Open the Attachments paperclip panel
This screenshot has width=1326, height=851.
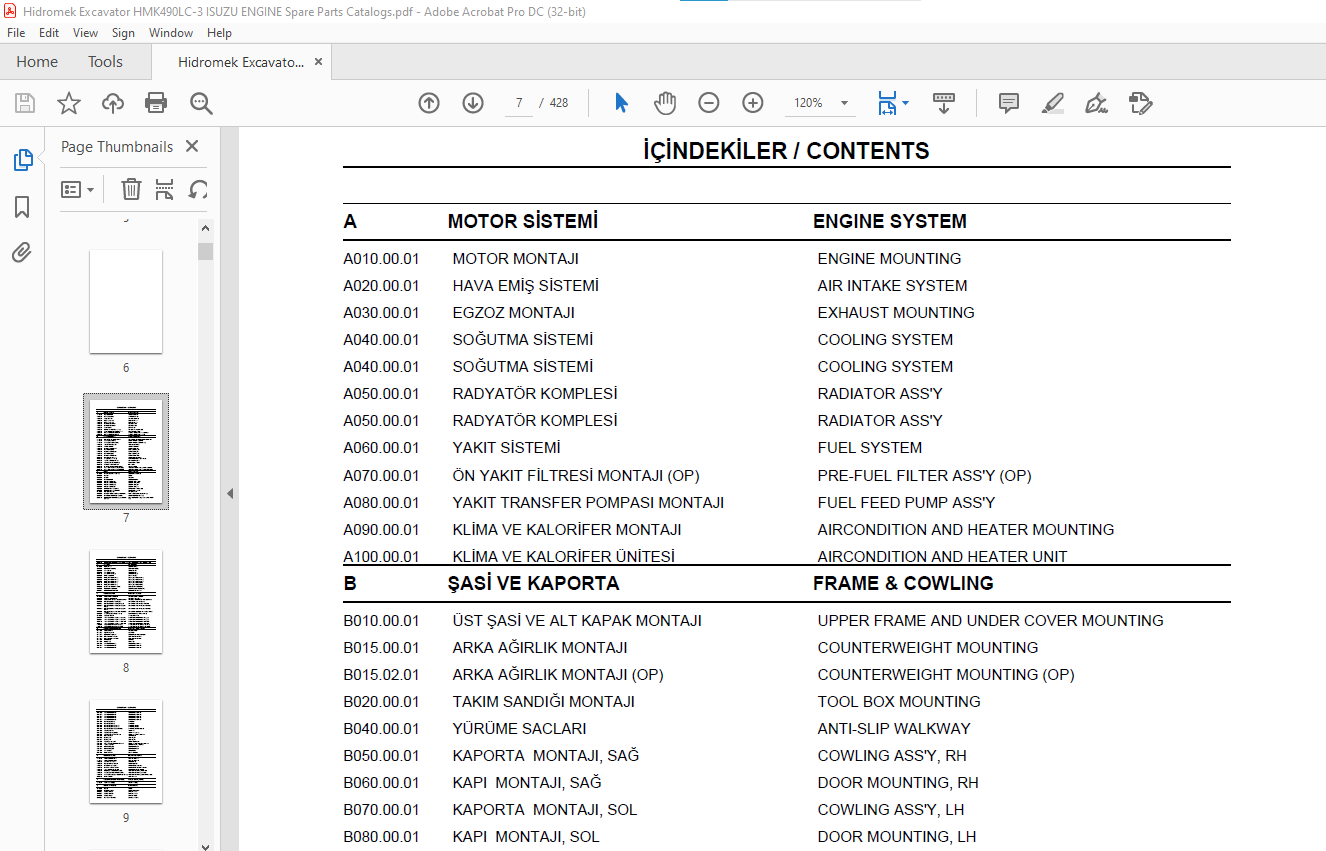pyautogui.click(x=22, y=252)
